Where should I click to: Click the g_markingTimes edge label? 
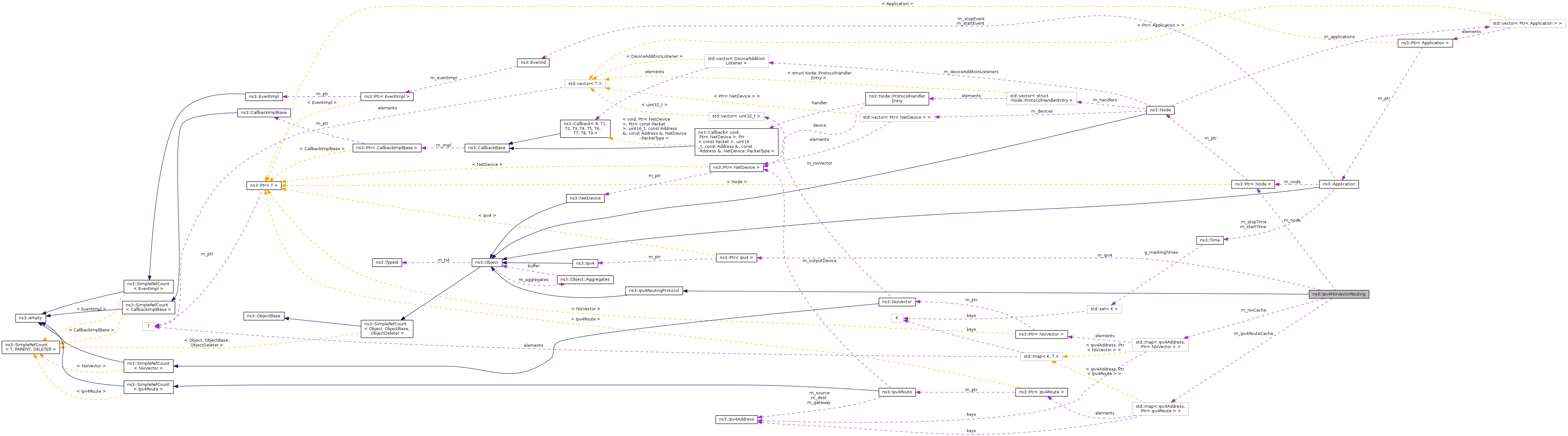1161,252
